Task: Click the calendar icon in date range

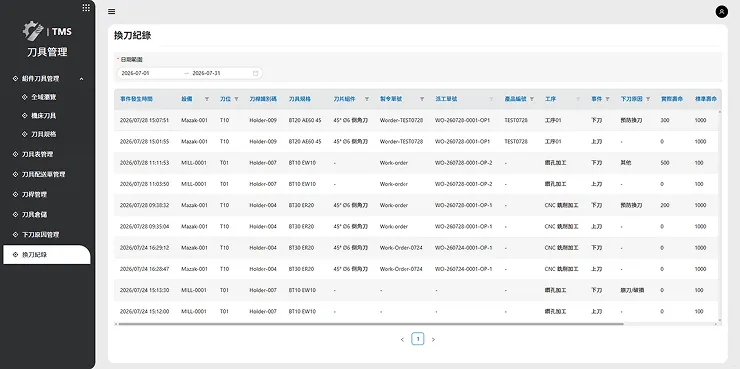Action: [255, 73]
